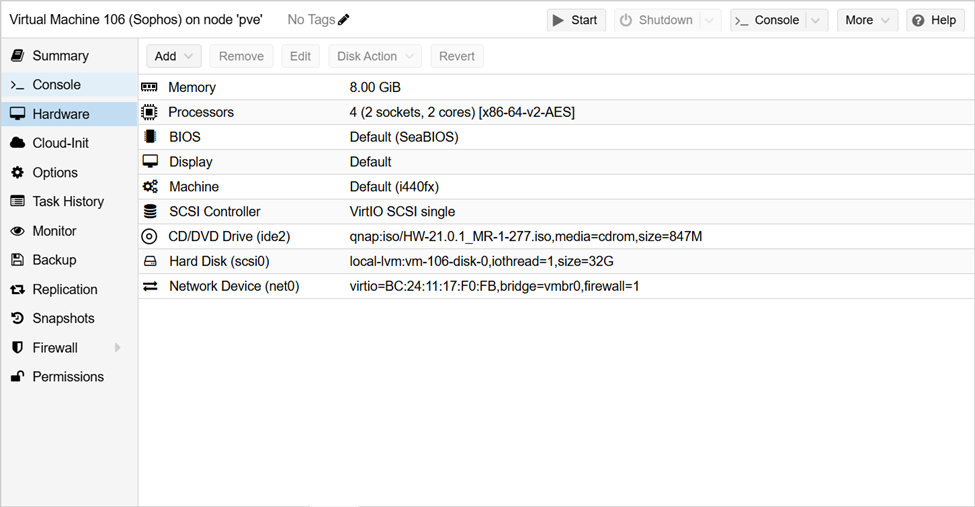Expand the Firewall submenu arrow
975x507 pixels.
(x=118, y=348)
